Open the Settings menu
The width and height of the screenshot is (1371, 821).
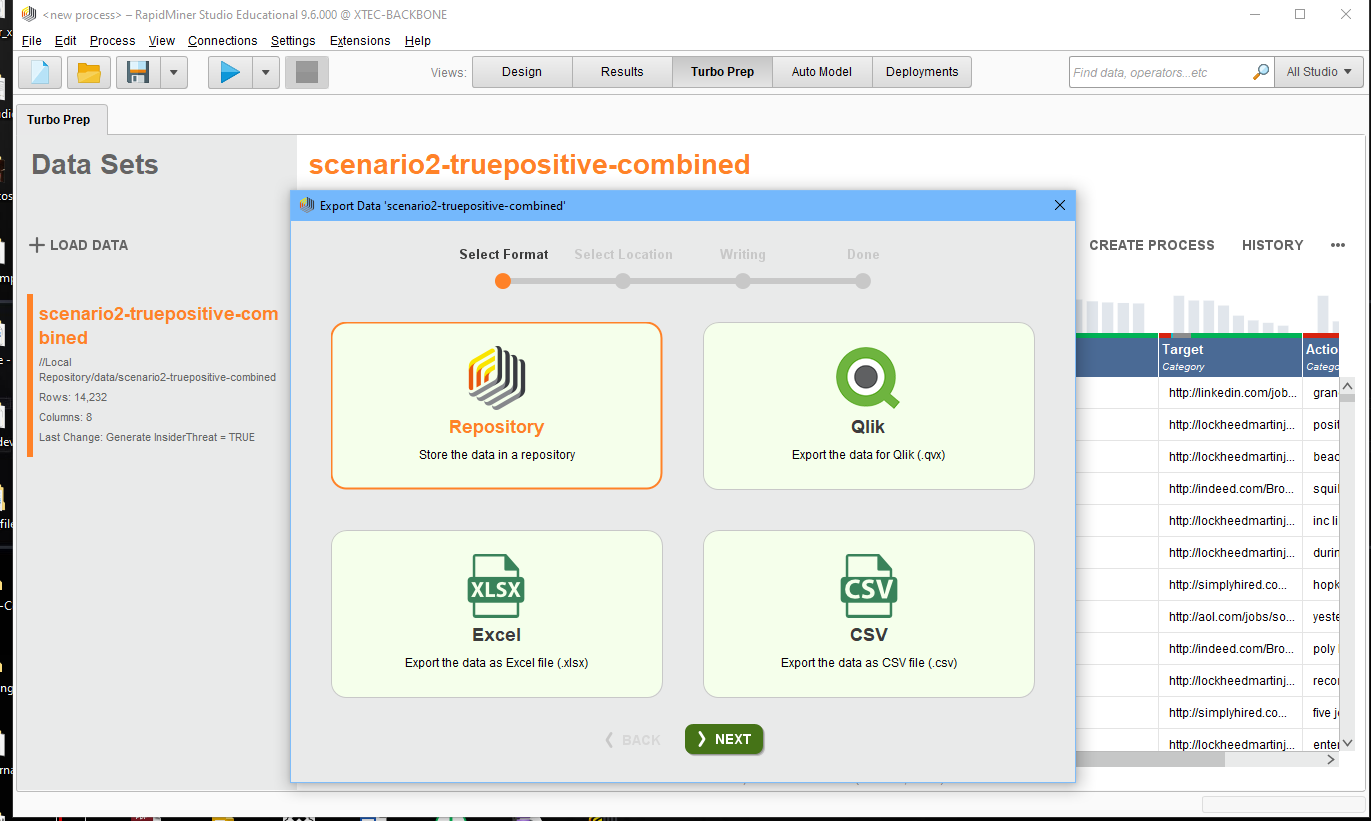pos(293,41)
